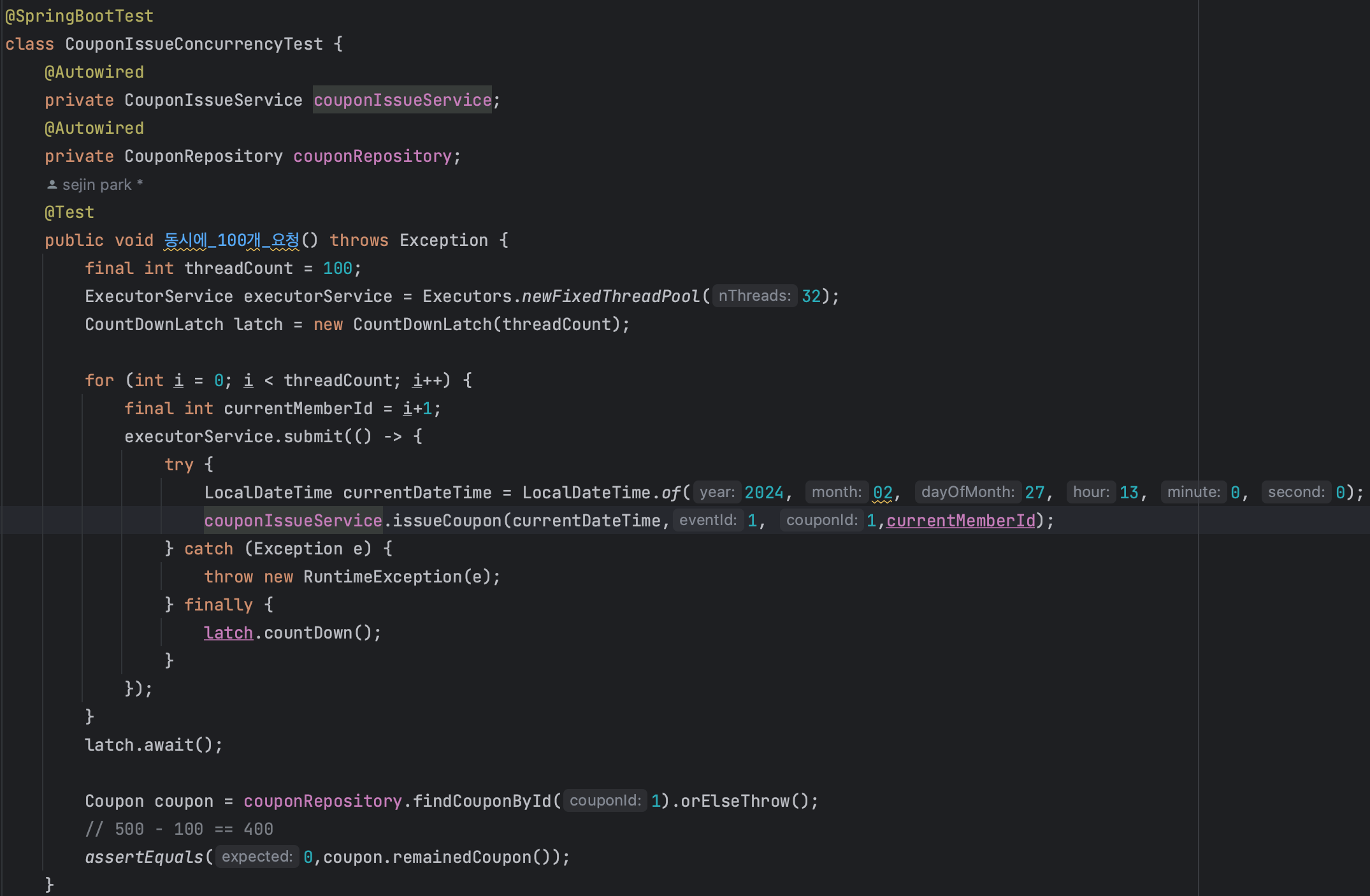This screenshot has height=896, width=1370.
Task: Click the nThreads inlay hint
Action: (754, 296)
